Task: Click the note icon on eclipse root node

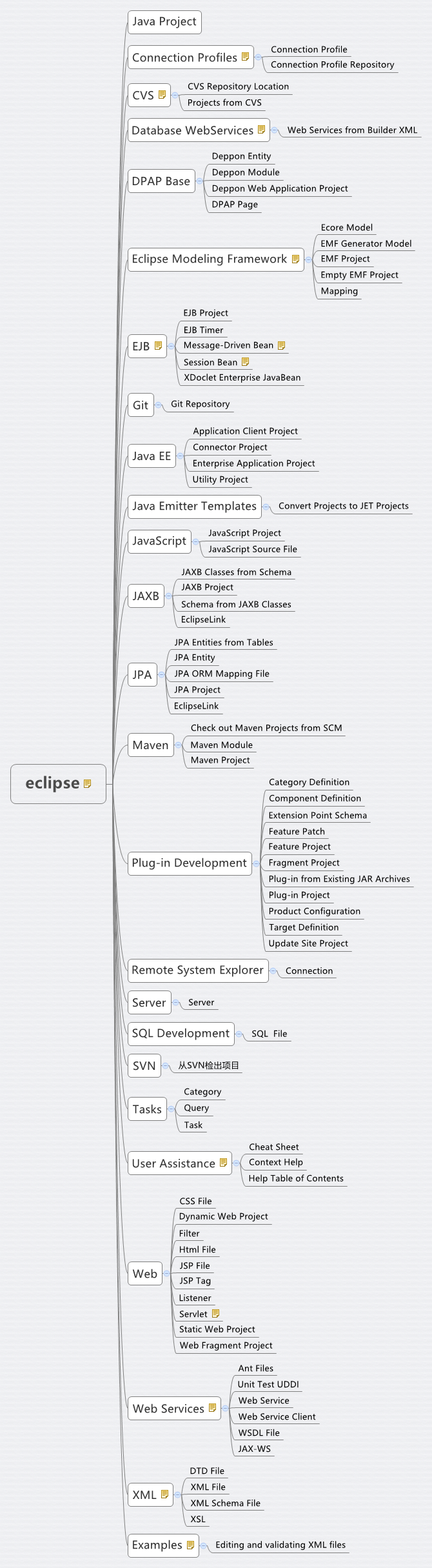Action: tap(88, 783)
